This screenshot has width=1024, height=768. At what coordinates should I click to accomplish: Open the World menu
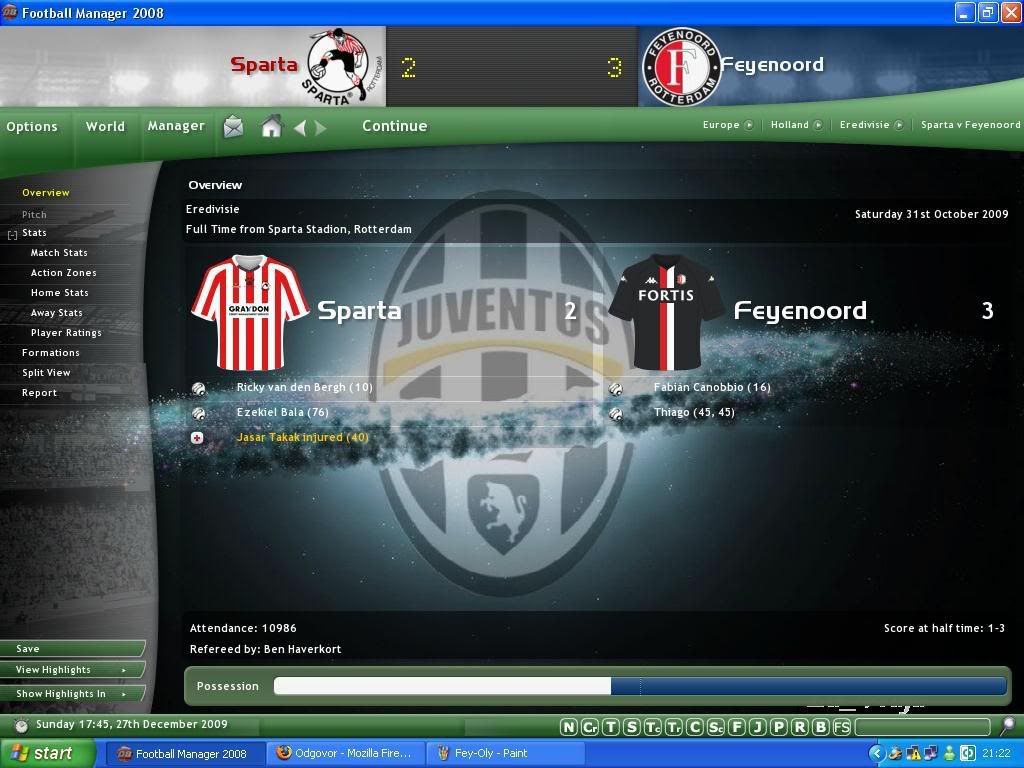105,127
